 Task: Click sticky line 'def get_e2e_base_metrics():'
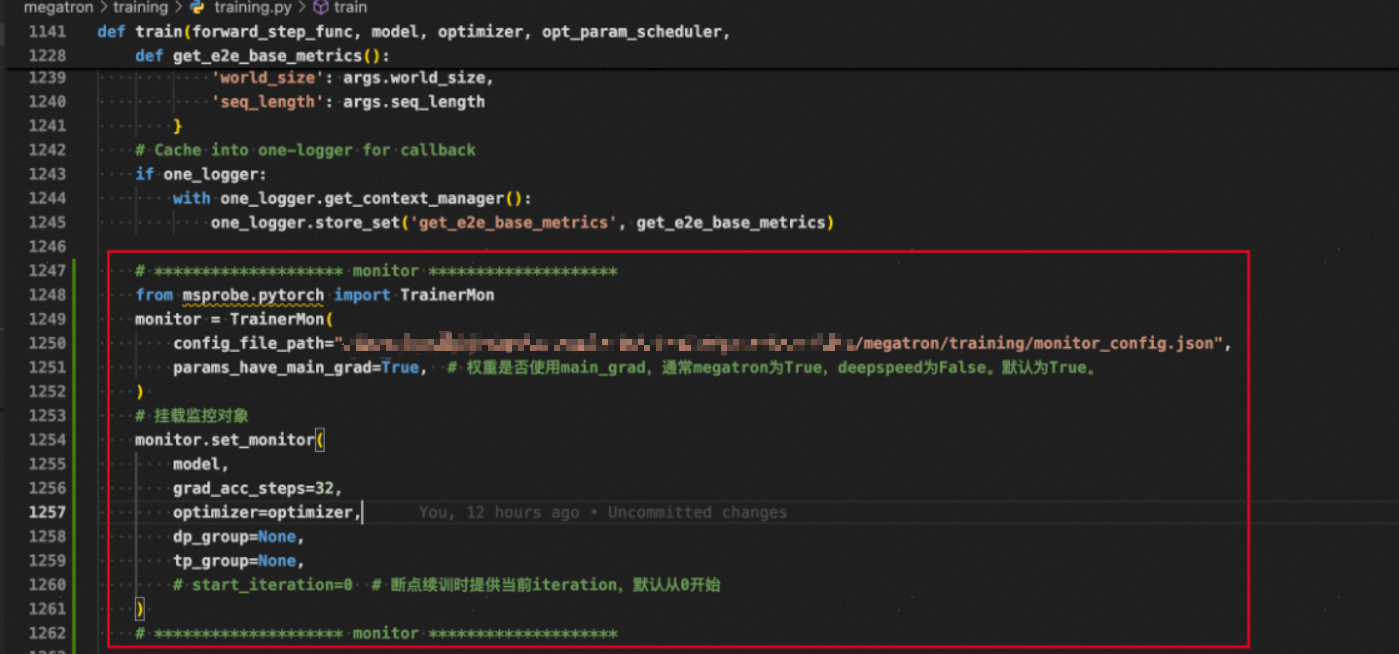[x=262, y=56]
